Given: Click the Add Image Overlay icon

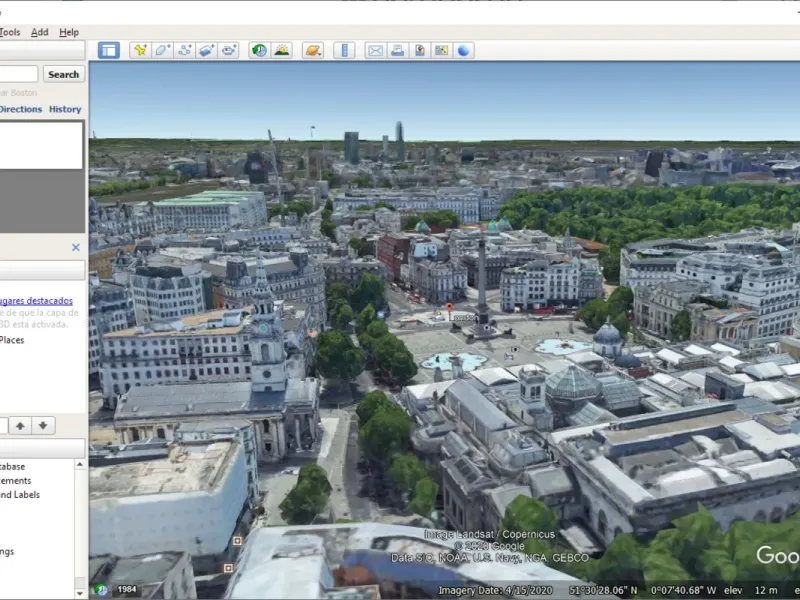Looking at the screenshot, I should pos(207,50).
